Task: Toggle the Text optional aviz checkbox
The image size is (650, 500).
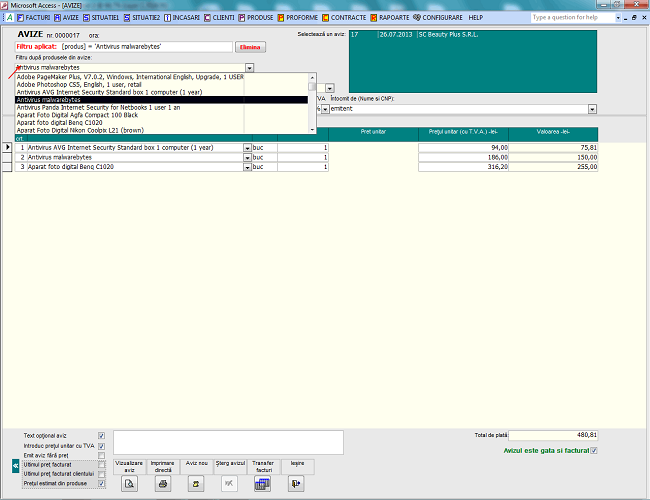Action: pos(101,436)
